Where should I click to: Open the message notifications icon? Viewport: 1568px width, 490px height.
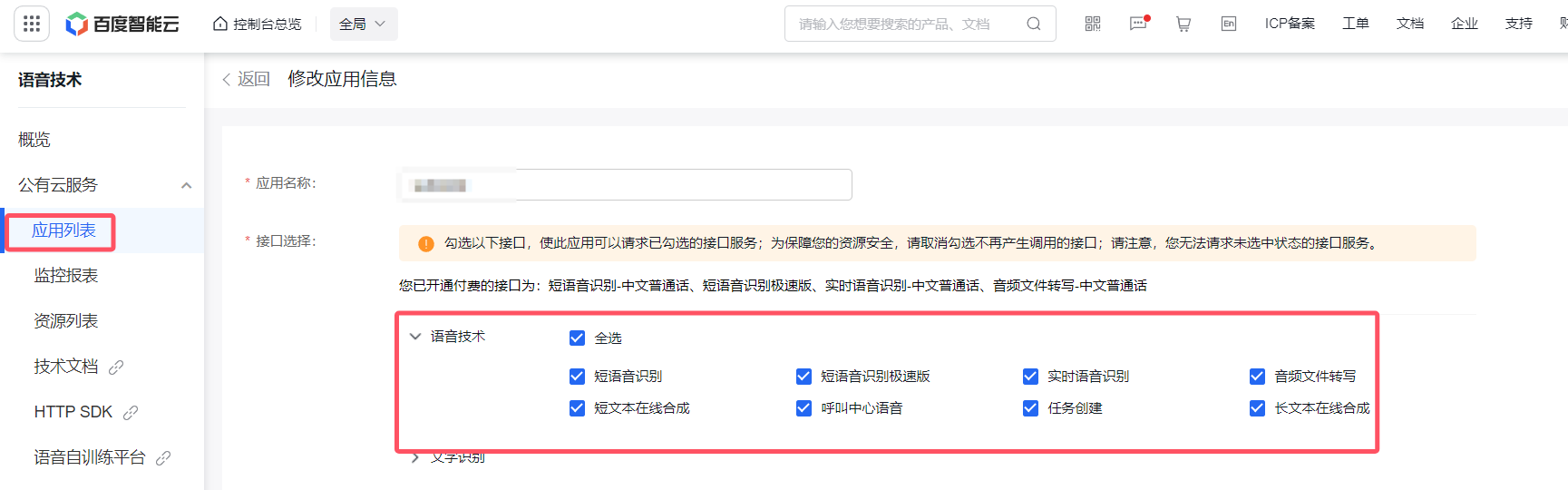[x=1139, y=24]
